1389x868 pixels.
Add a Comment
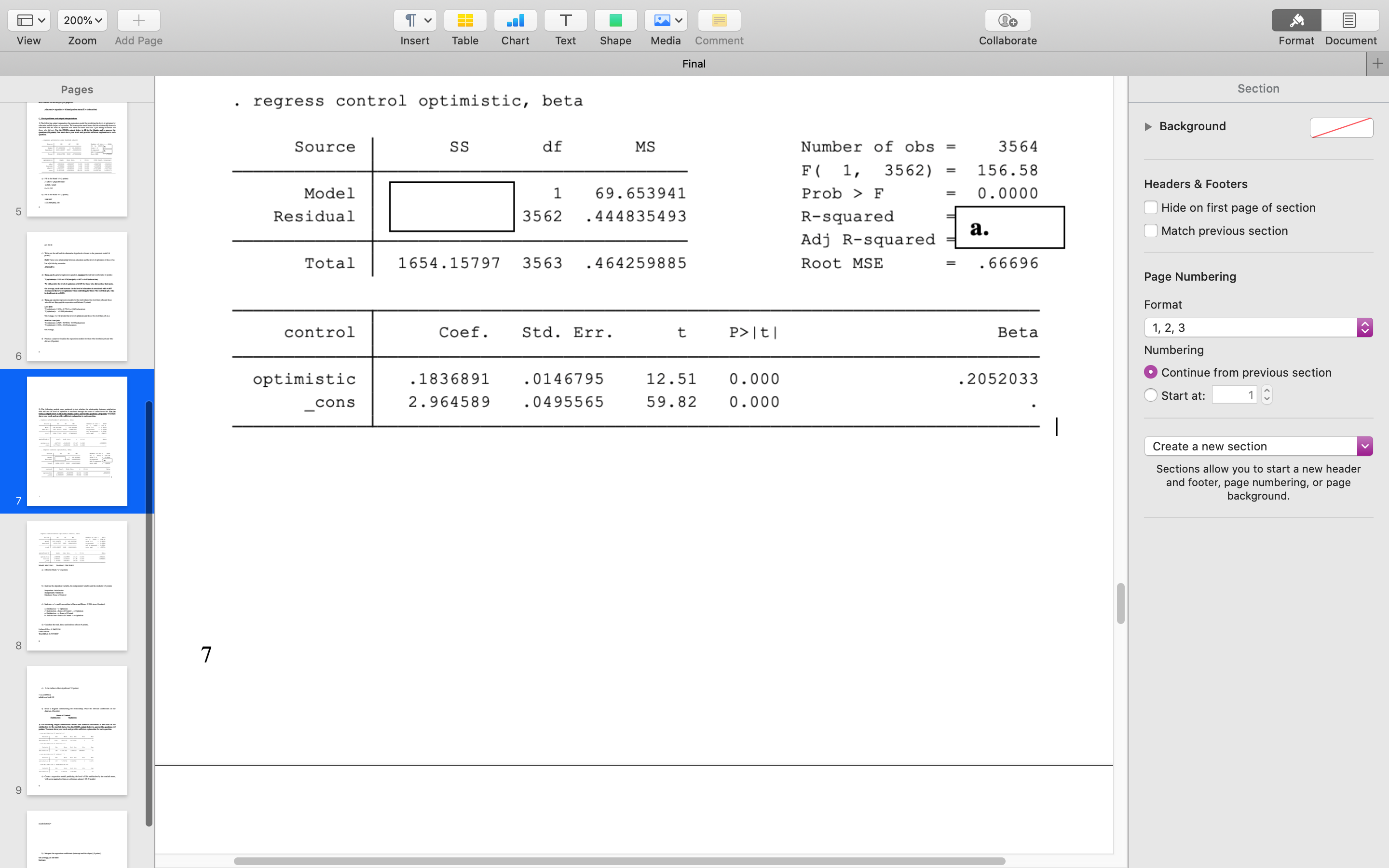[719, 20]
